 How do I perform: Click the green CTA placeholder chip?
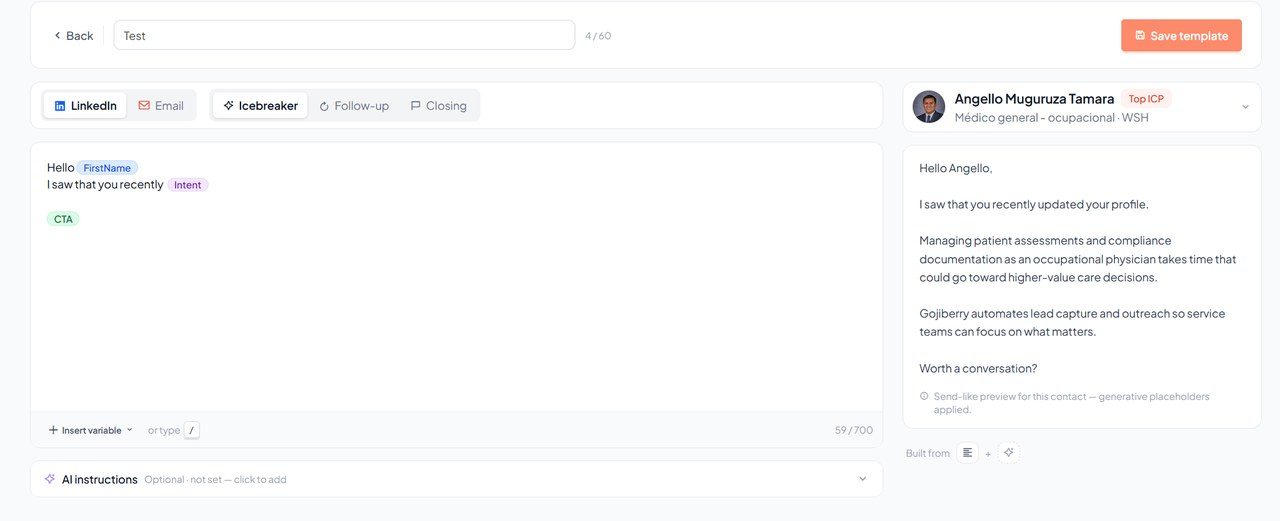[63, 219]
